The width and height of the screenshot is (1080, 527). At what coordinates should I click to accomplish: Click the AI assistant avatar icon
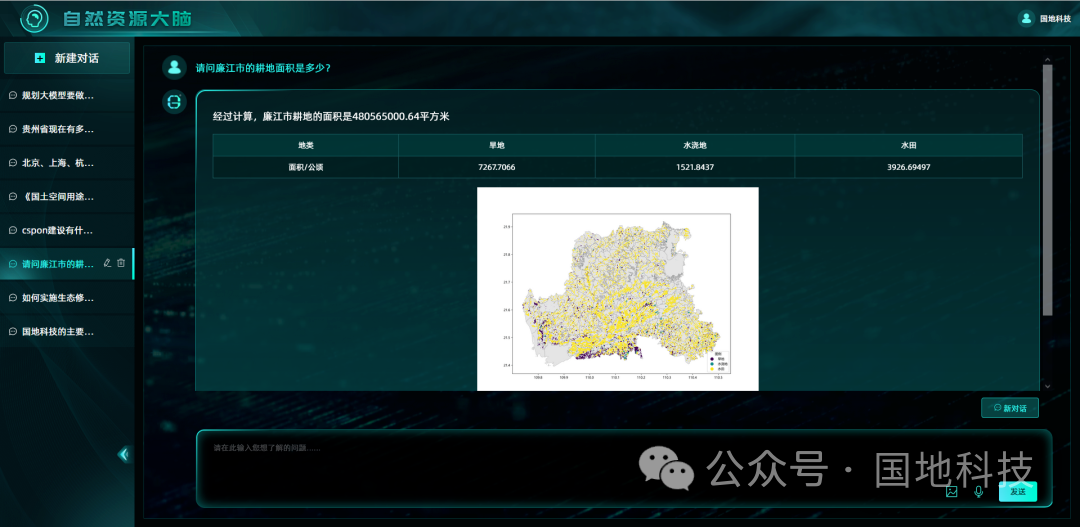tap(174, 102)
